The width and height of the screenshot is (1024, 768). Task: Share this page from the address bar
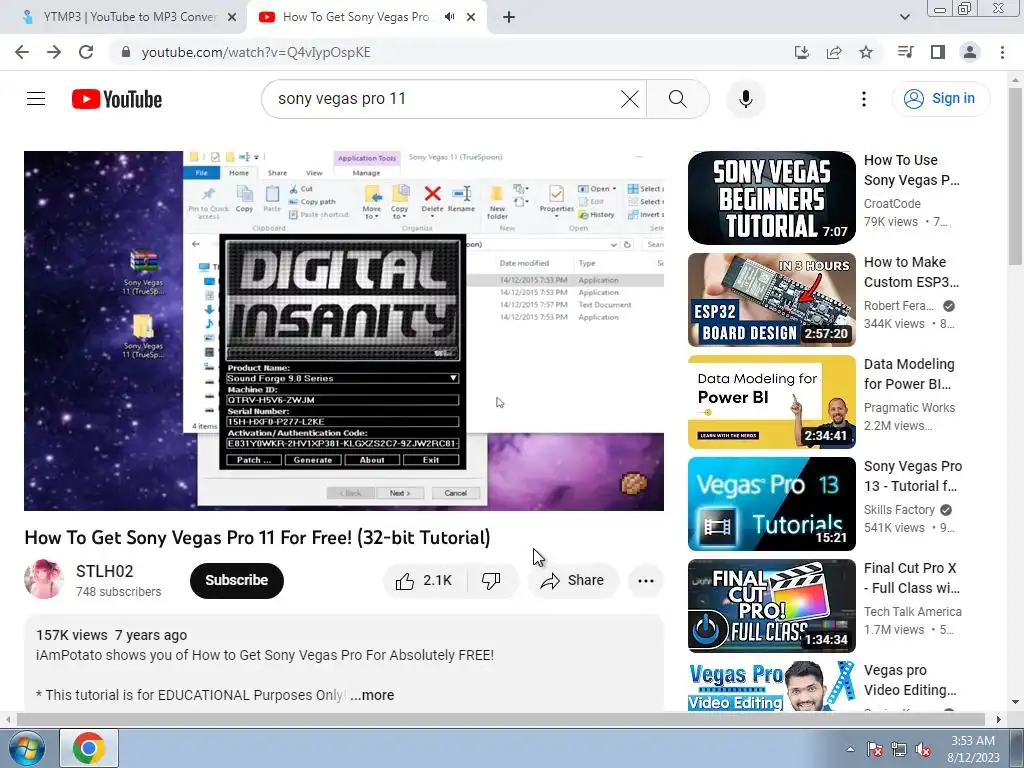834,52
